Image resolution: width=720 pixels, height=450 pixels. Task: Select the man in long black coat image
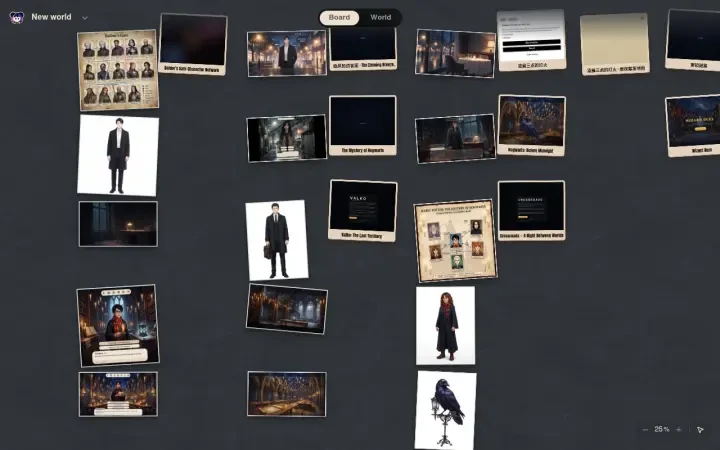pyautogui.click(x=118, y=155)
